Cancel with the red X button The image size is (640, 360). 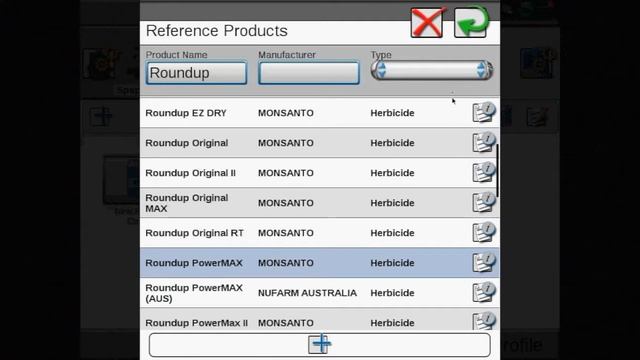427,23
